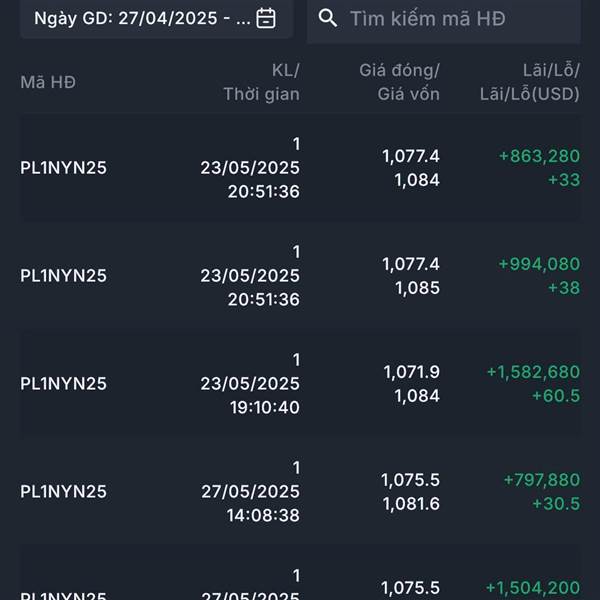Open the partially visible +1,504,200 row

pyautogui.click(x=300, y=573)
